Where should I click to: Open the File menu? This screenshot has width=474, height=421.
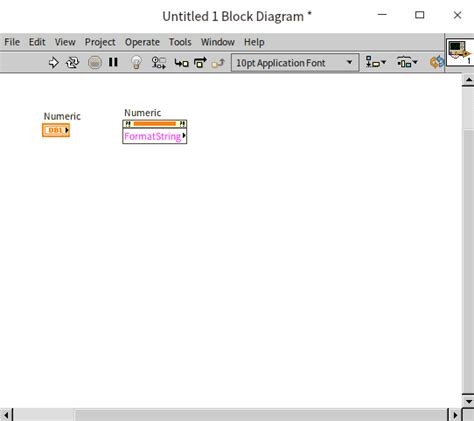[12, 42]
